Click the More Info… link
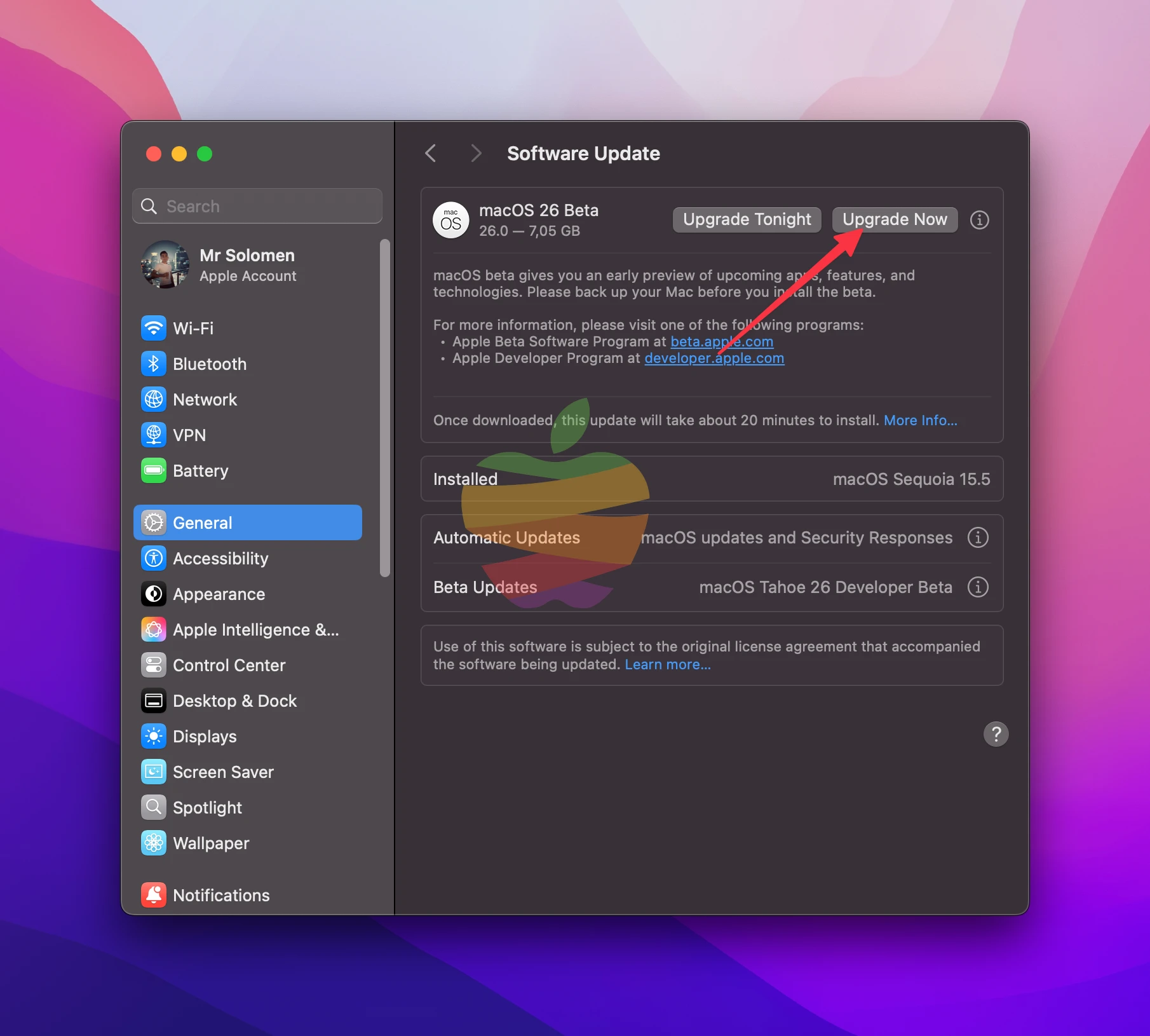 [920, 421]
